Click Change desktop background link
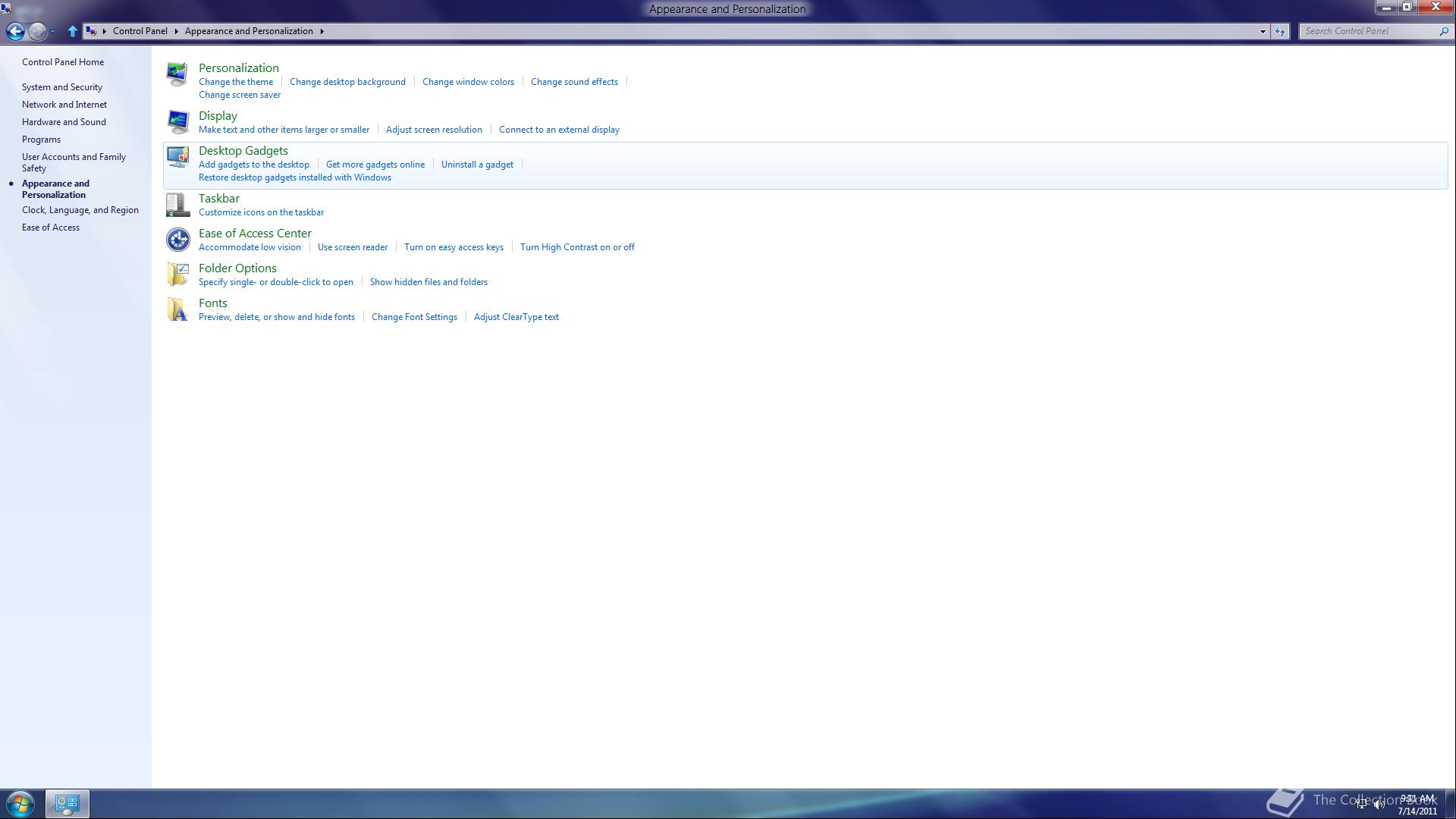This screenshot has height=819, width=1456. 347,82
